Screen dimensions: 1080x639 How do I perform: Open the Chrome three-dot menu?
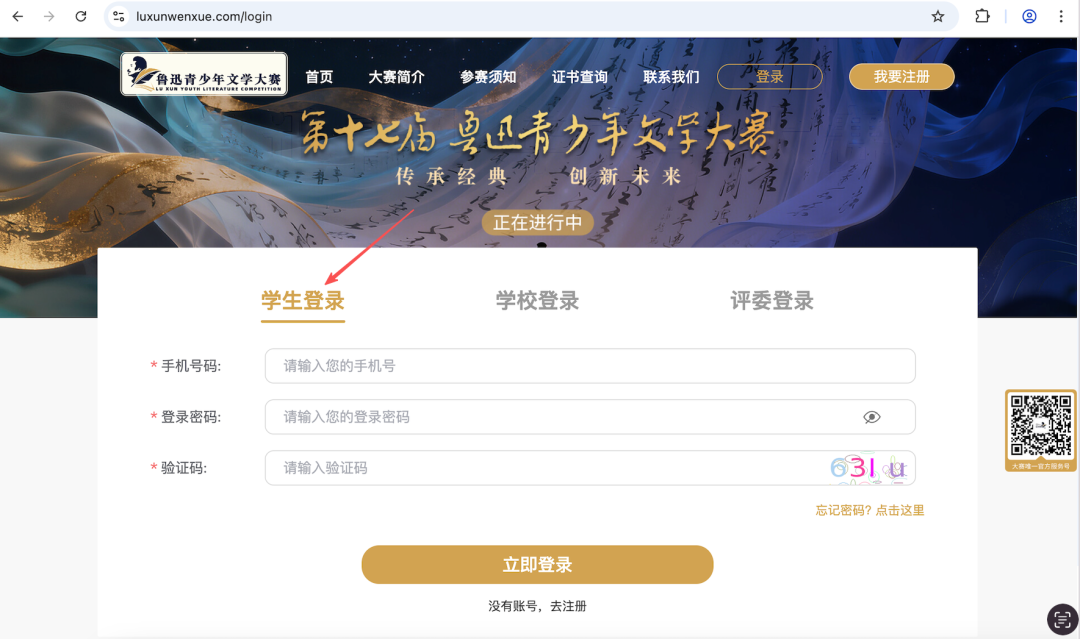(x=1061, y=17)
